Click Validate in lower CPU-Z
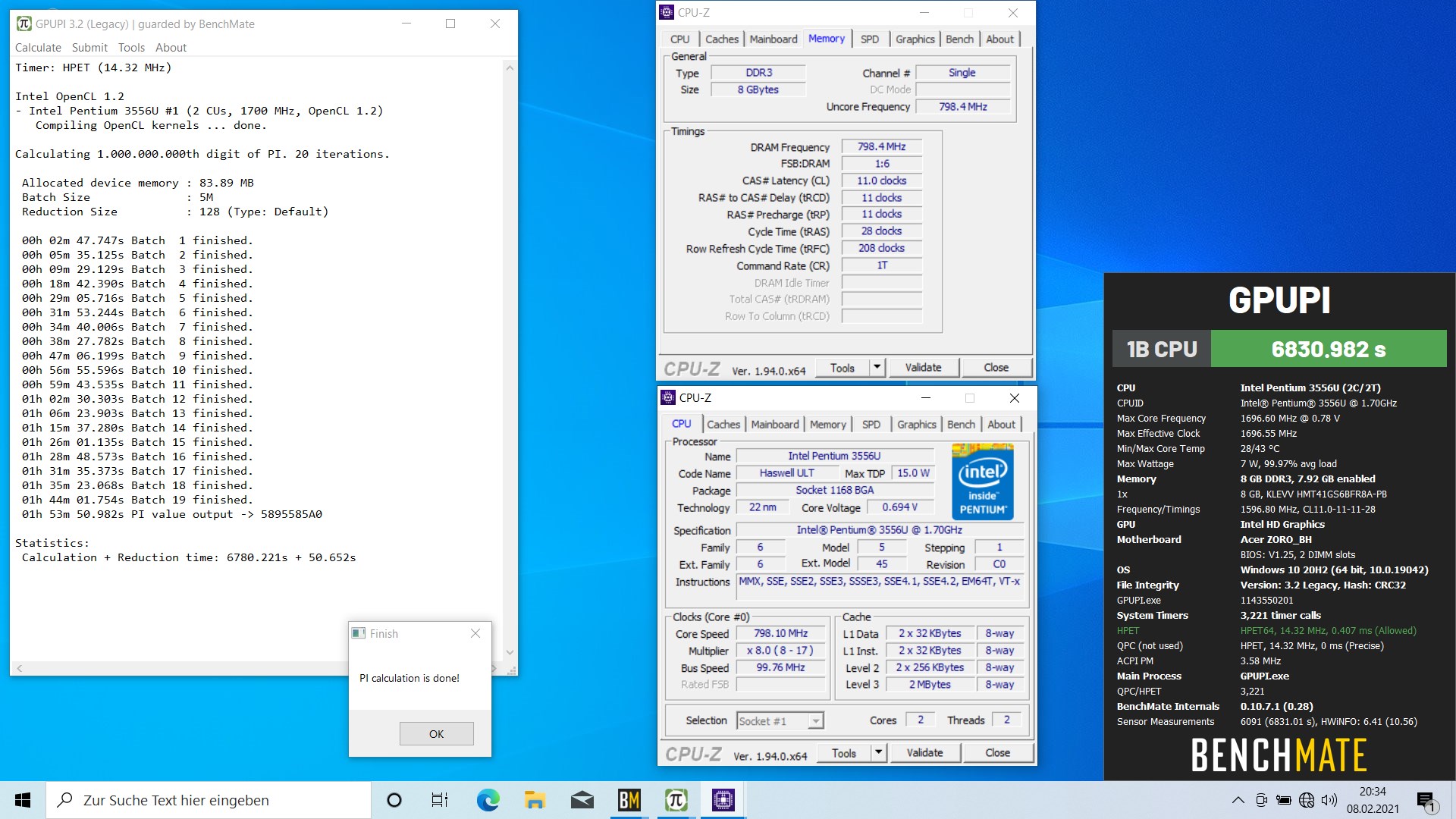This screenshot has height=819, width=1456. coord(924,753)
